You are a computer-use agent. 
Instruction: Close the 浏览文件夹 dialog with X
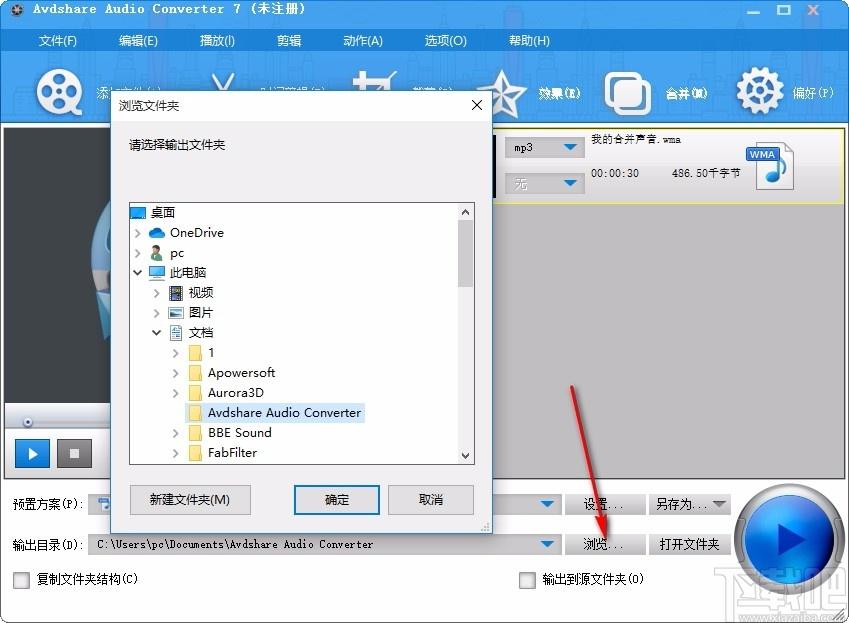476,105
